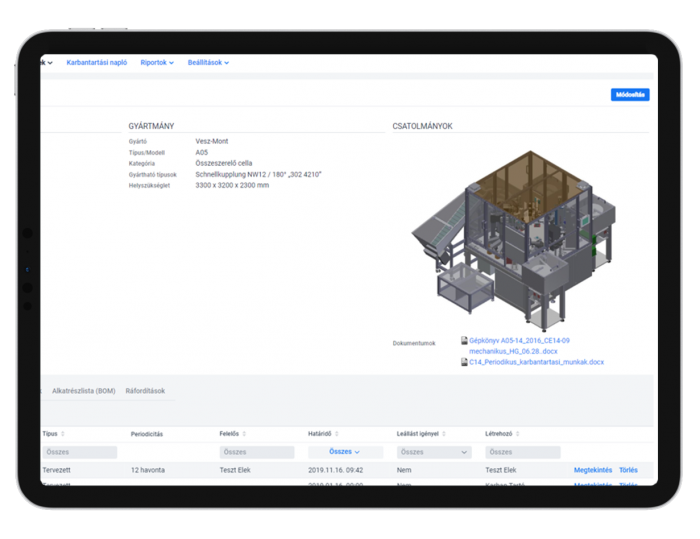Open Karbantartási napló menu item

[97, 63]
